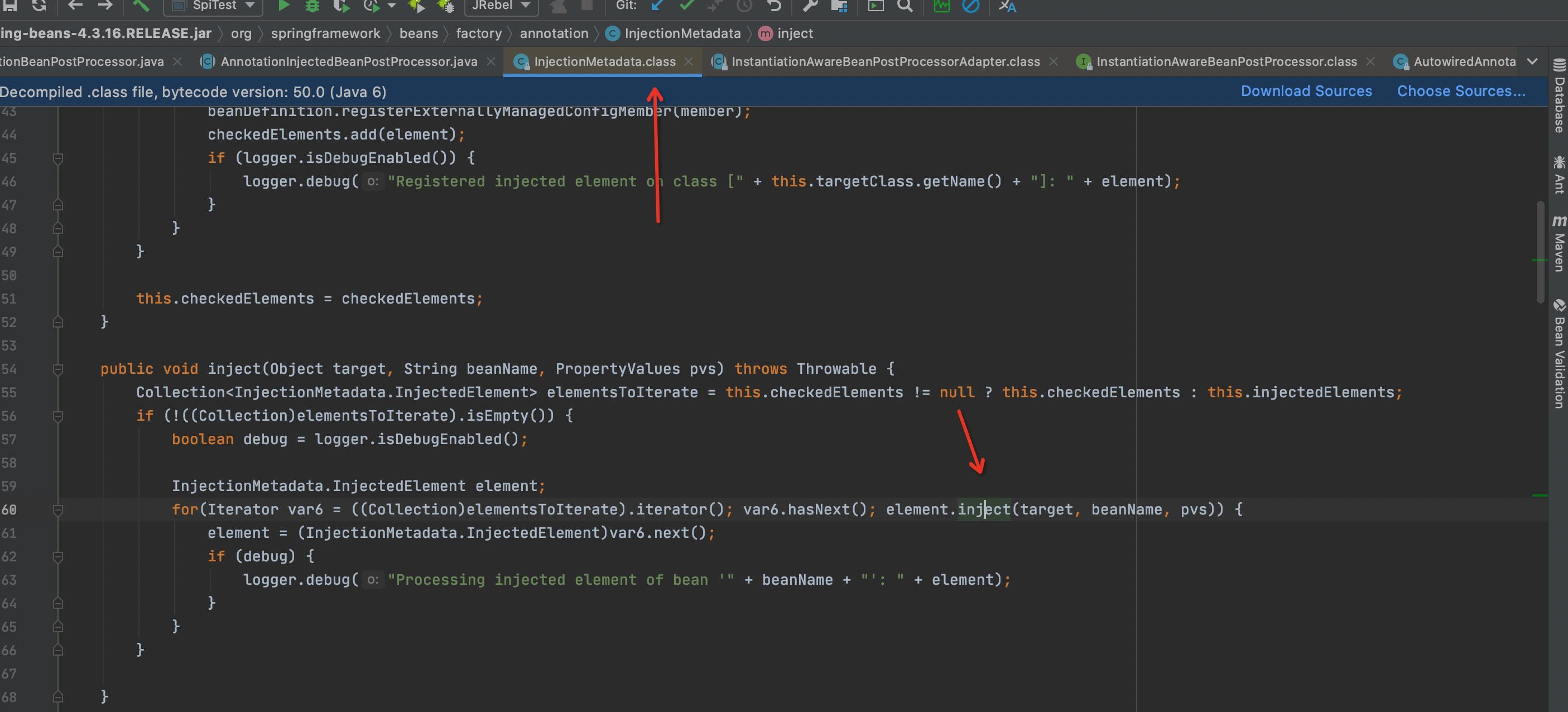Switch to InstantiationAwareBeanPostProcessorAdapter.class tab
The height and width of the screenshot is (712, 1568).
pyautogui.click(x=885, y=61)
